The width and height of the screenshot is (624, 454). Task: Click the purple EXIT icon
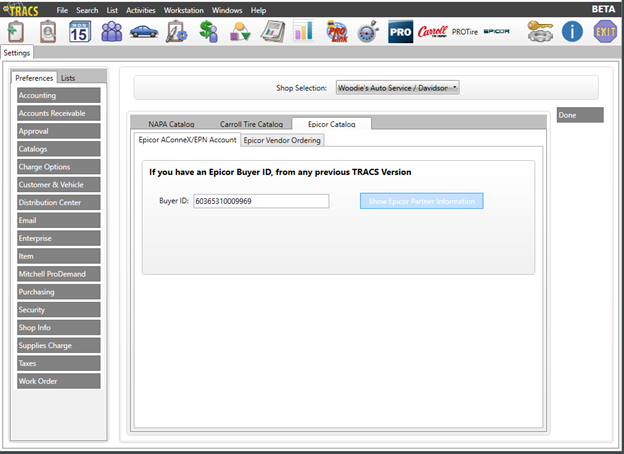coord(605,31)
